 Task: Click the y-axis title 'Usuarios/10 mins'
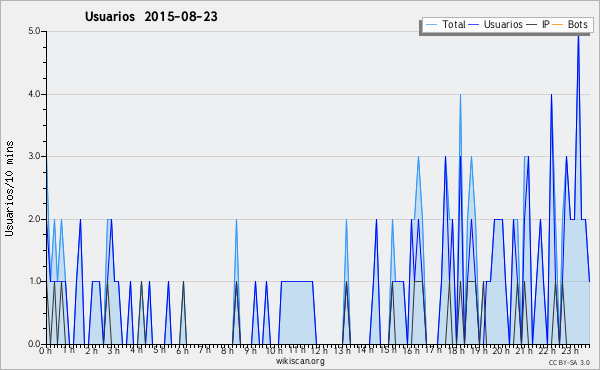pos(9,189)
